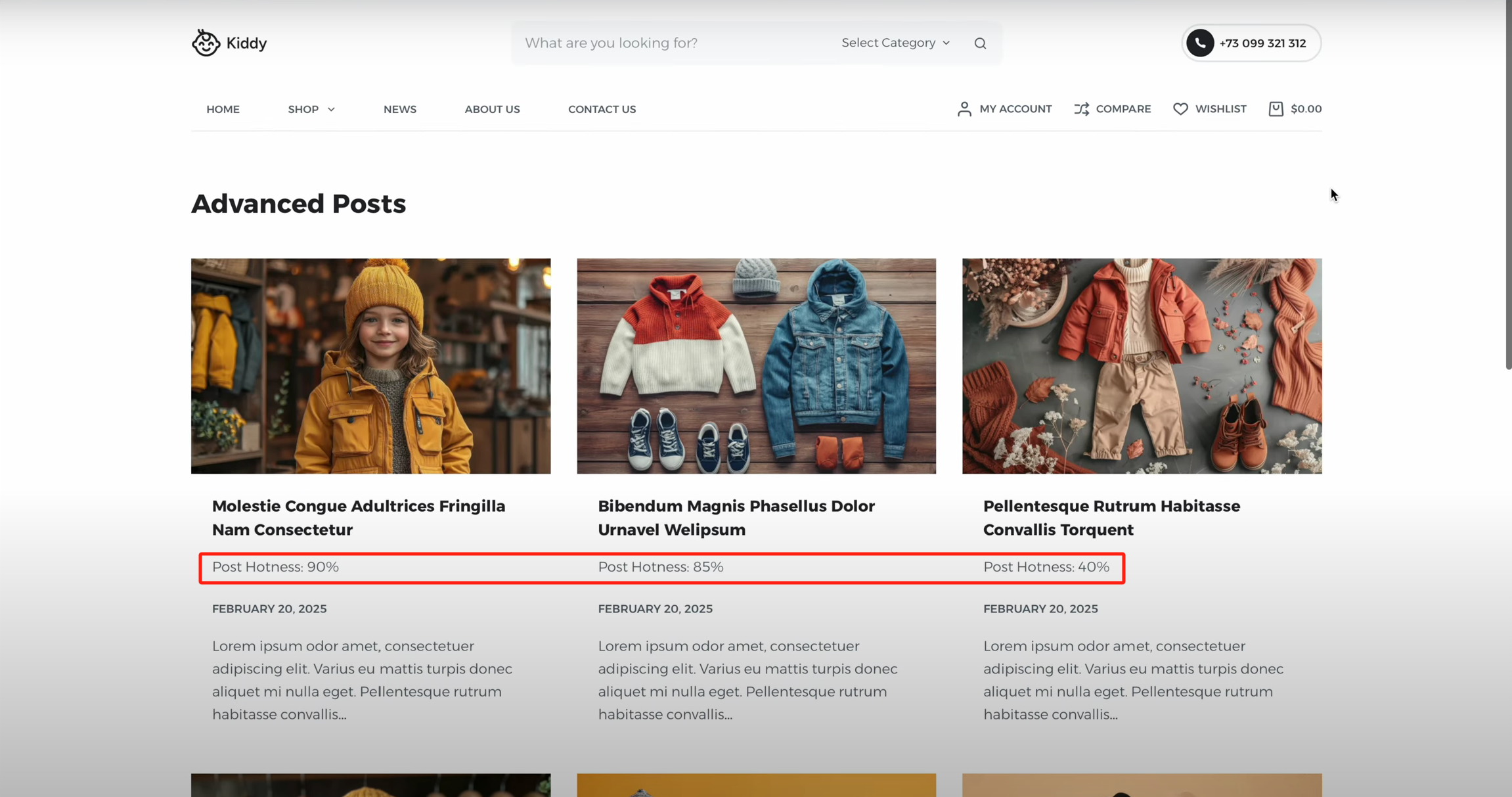This screenshot has width=1512, height=797.
Task: Click the denim jacket flat-lay thumbnail
Action: pyautogui.click(x=756, y=366)
